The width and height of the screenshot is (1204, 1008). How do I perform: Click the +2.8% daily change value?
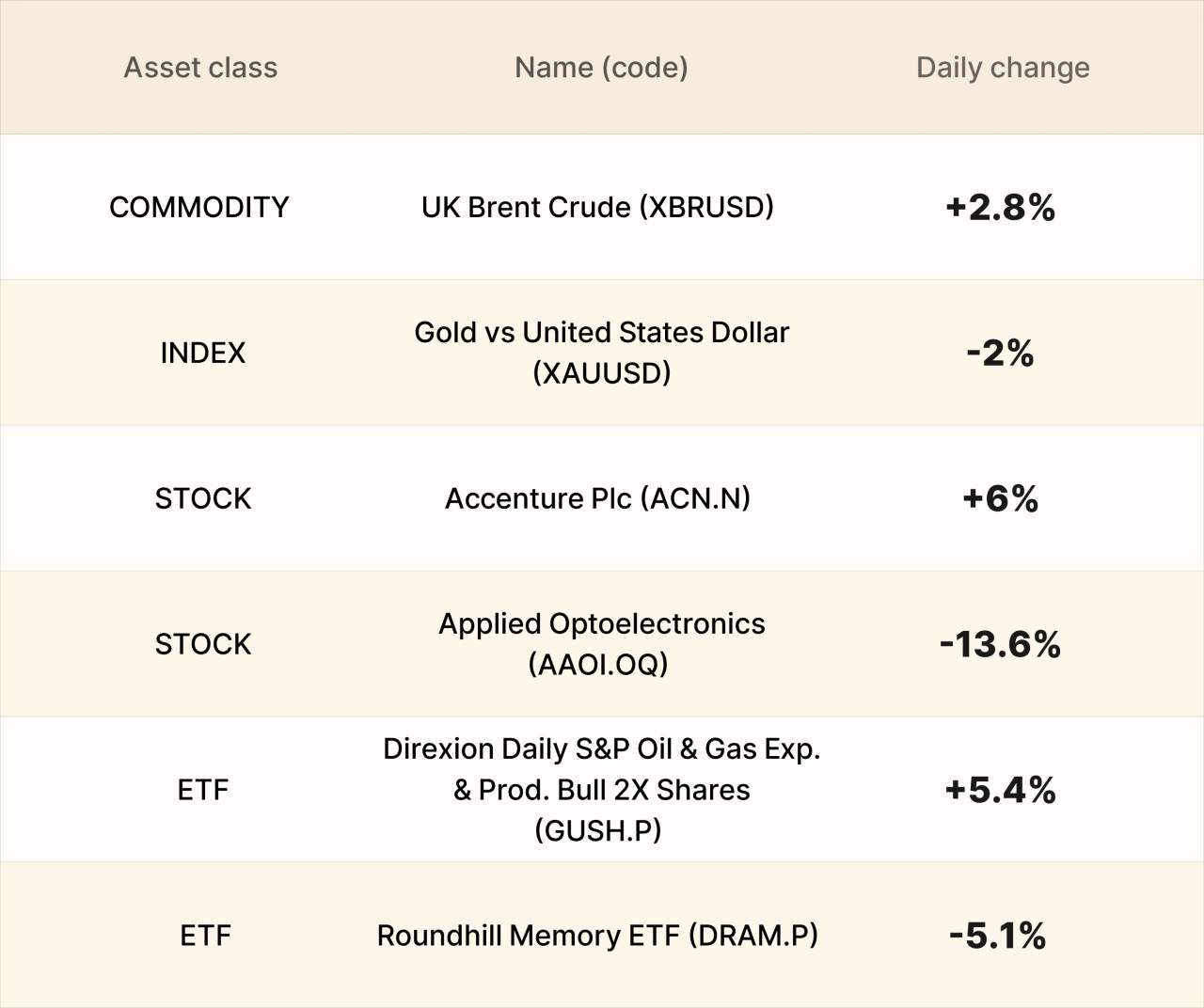[1001, 208]
